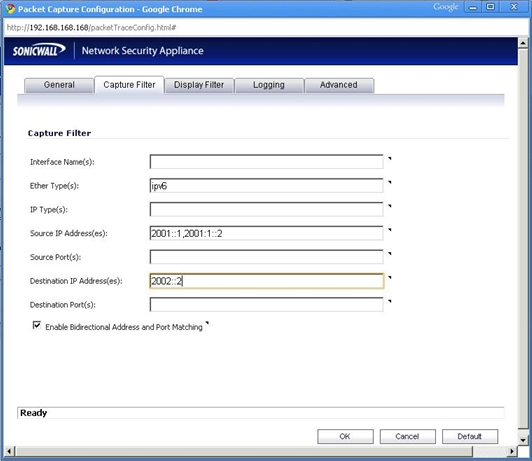532x461 pixels.
Task: Click the Cancel button
Action: pyautogui.click(x=407, y=436)
